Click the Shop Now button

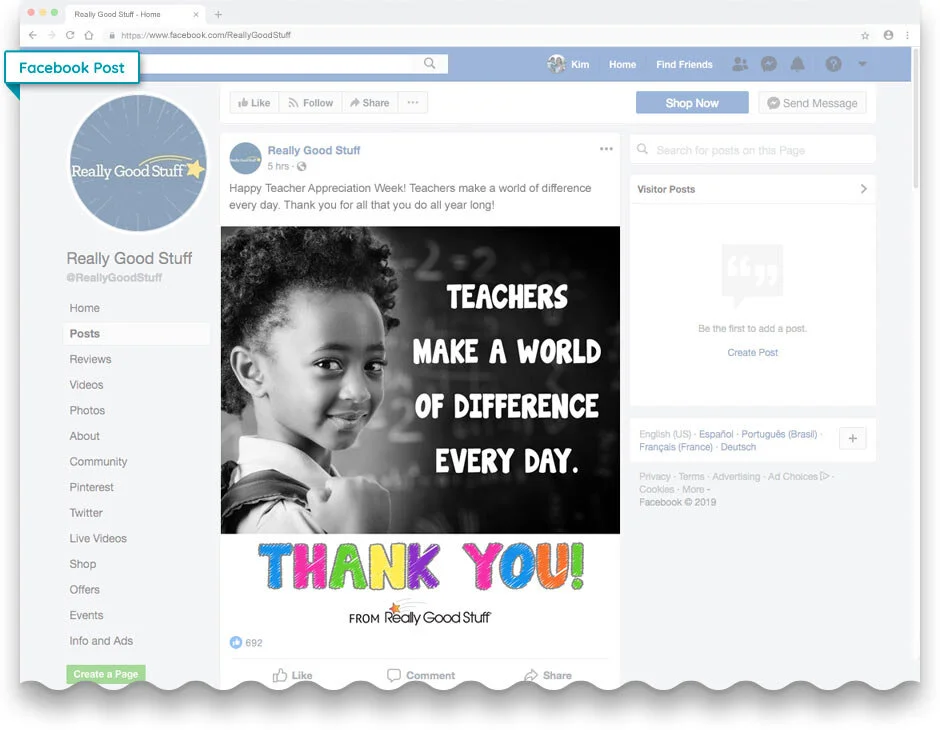tap(692, 102)
